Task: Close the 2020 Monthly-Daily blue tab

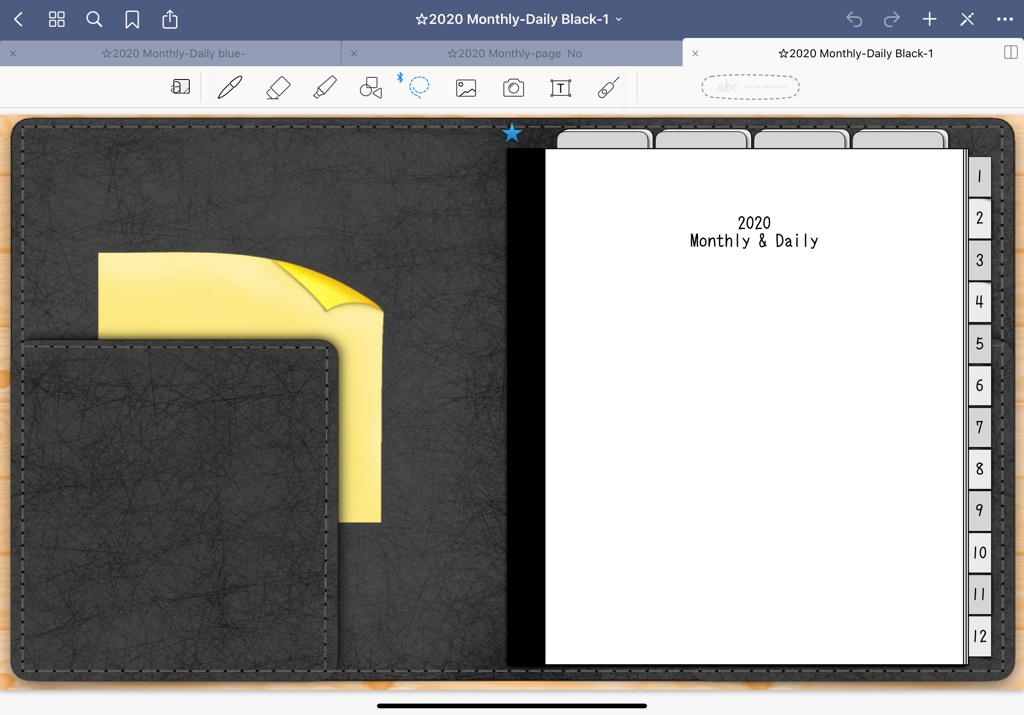Action: point(13,54)
